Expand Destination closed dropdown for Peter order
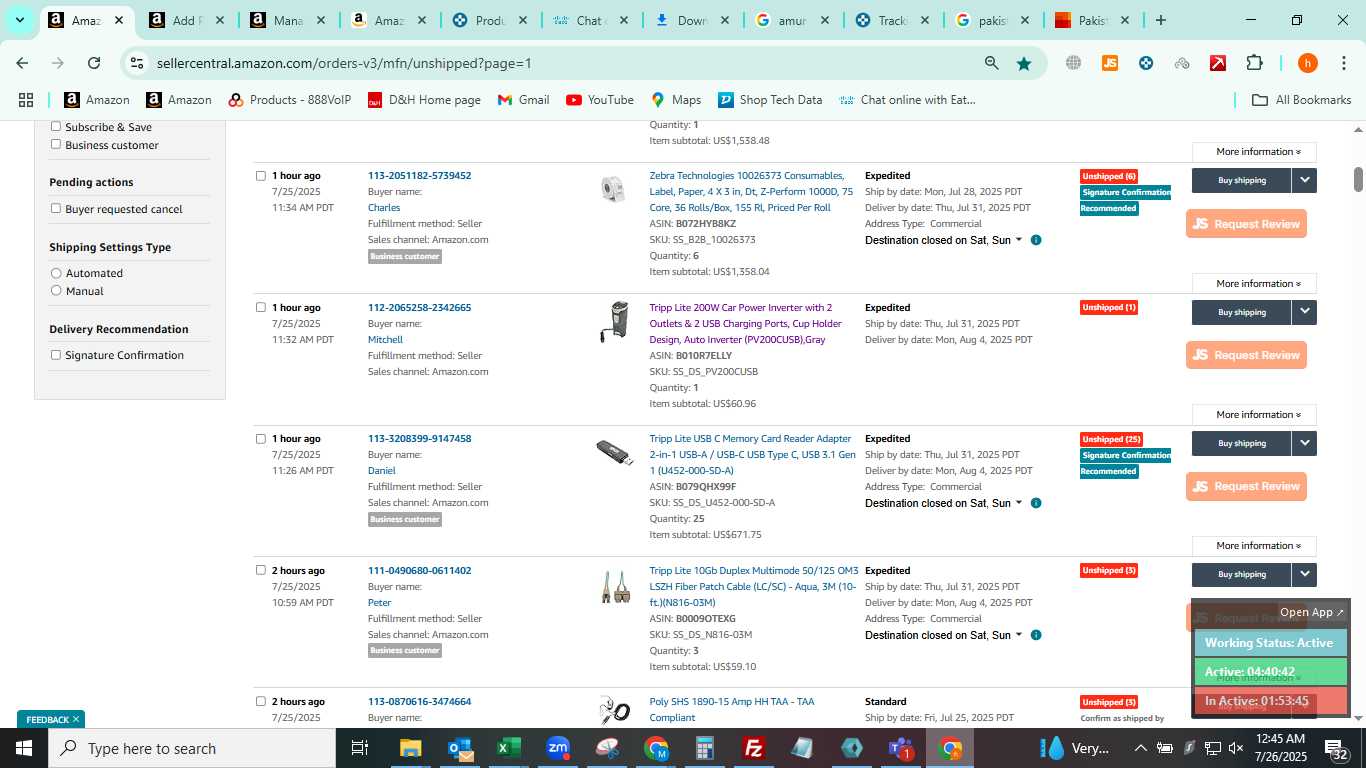 tap(1019, 635)
